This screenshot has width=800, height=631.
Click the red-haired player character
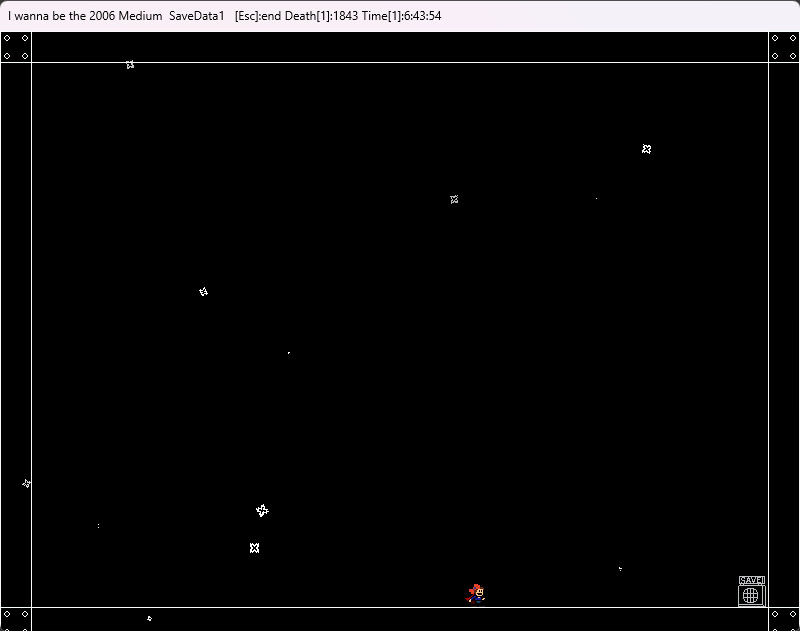coord(476,594)
